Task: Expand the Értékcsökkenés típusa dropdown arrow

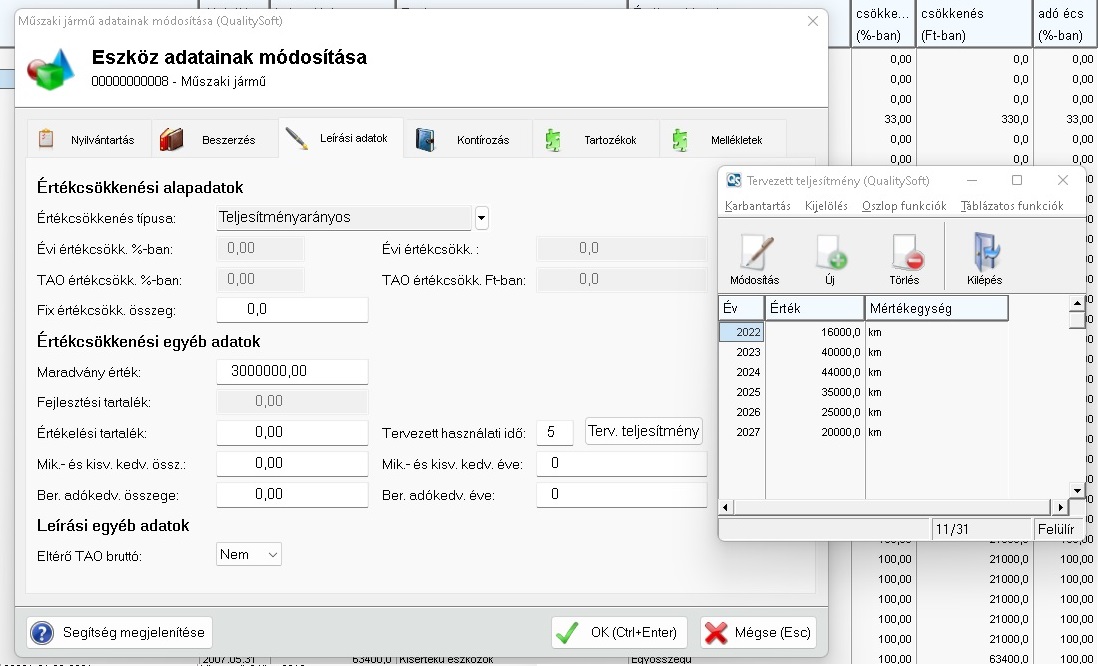Action: point(481,217)
